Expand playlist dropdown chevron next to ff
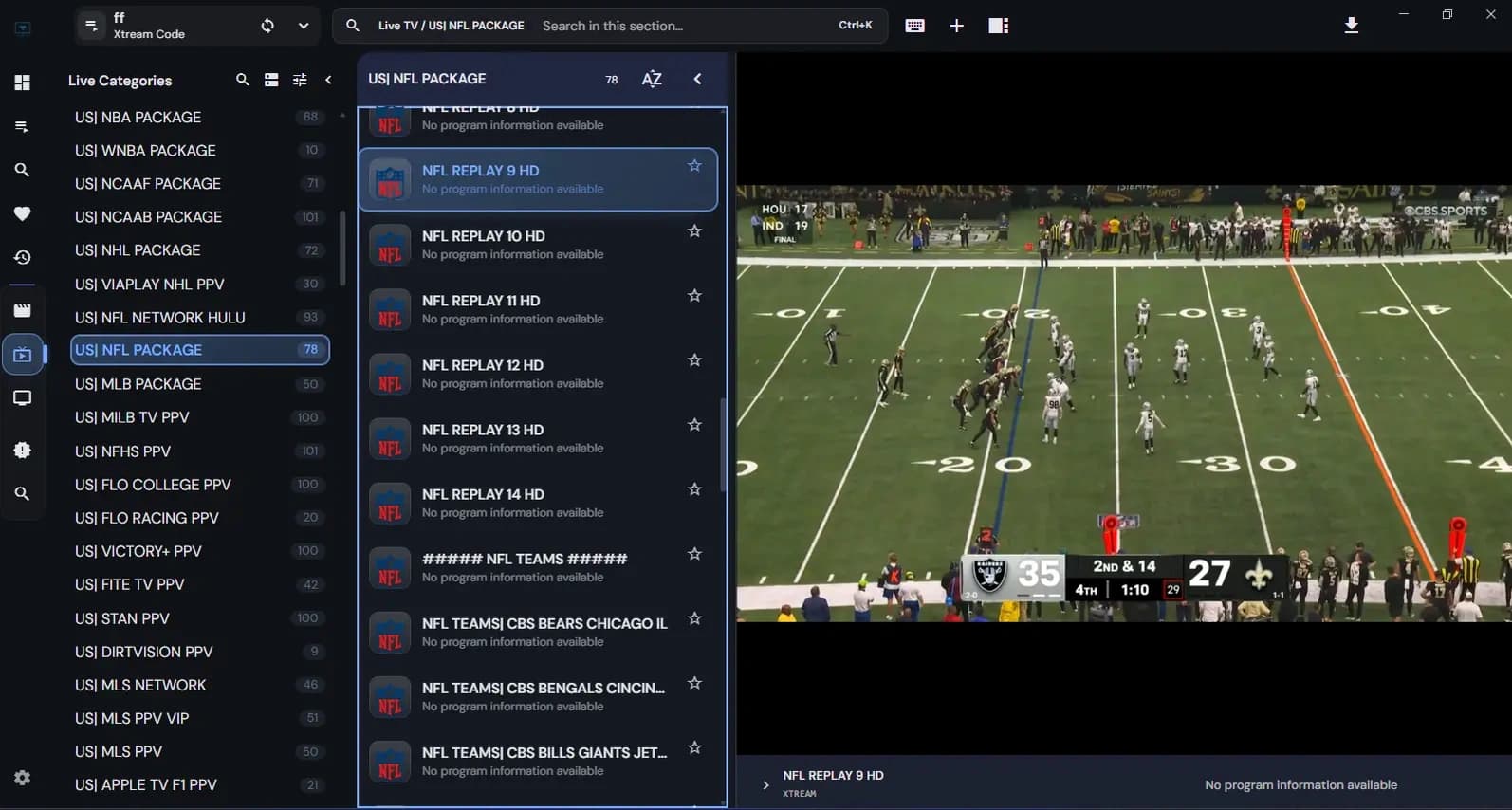This screenshot has height=810, width=1512. pyautogui.click(x=304, y=26)
